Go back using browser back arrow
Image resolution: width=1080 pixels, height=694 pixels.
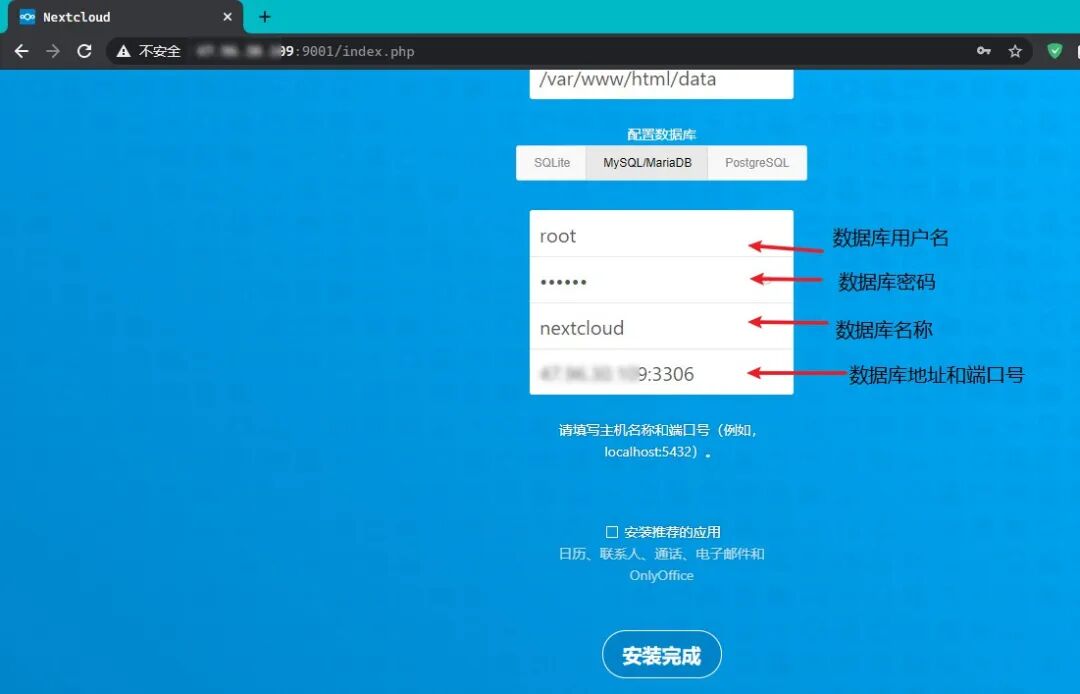(21, 51)
